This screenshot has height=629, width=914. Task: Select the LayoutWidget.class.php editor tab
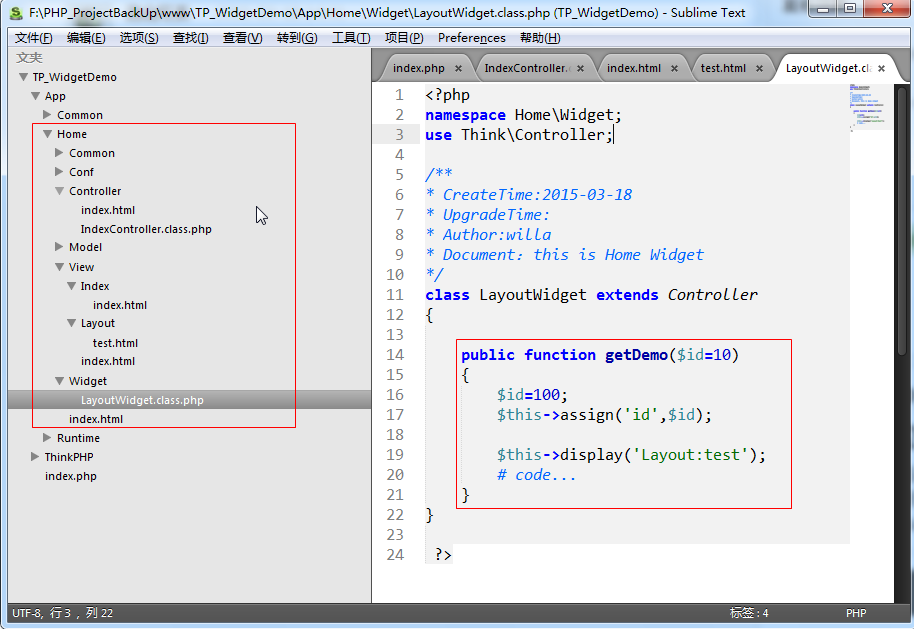(828, 68)
